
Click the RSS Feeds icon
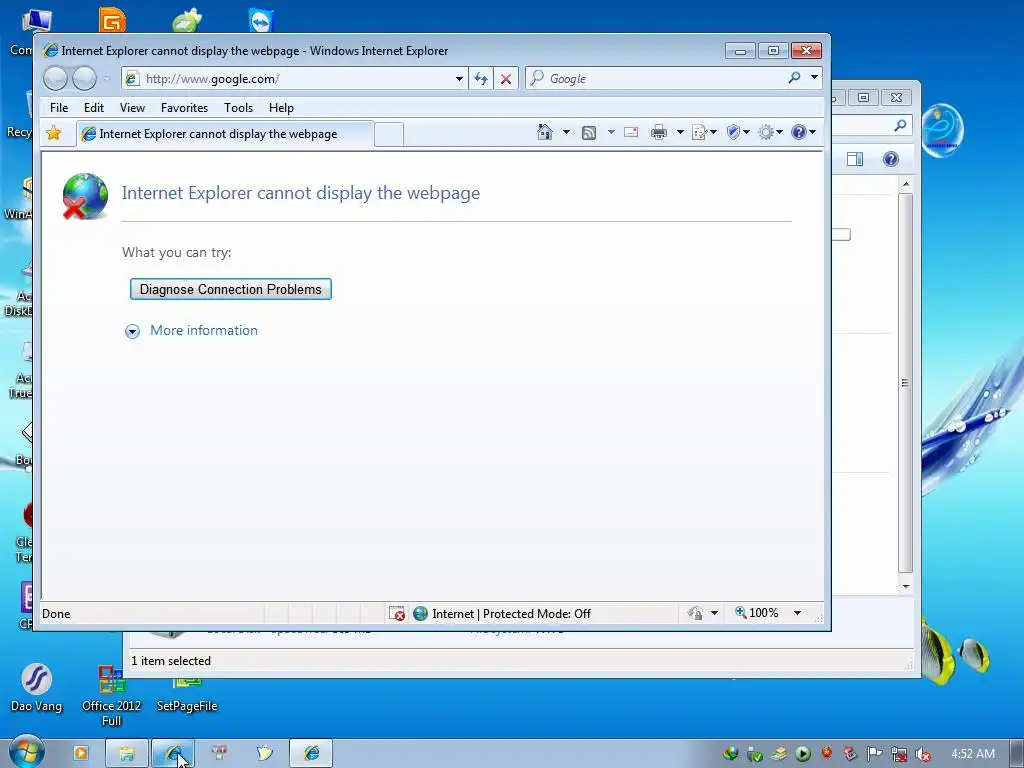click(x=588, y=133)
